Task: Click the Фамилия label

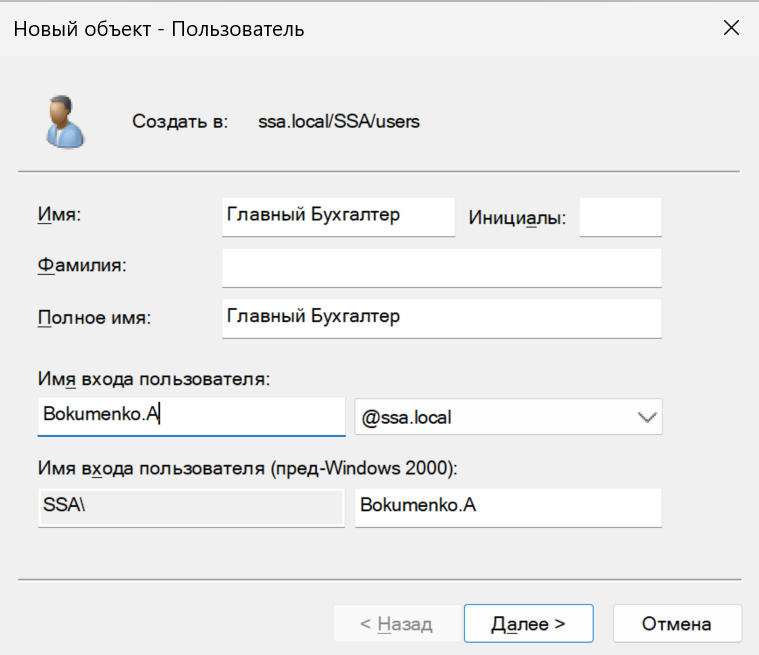Action: pyautogui.click(x=82, y=267)
